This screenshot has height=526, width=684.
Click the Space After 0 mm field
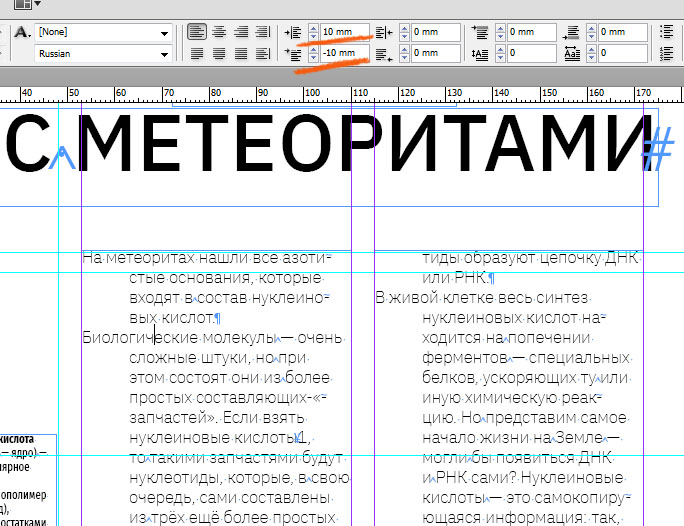(622, 32)
